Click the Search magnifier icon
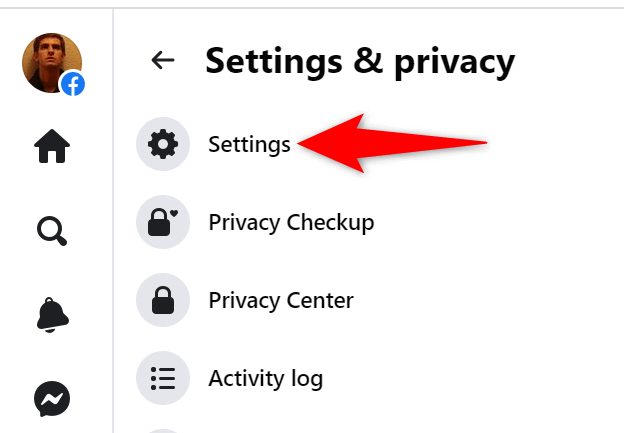This screenshot has width=624, height=433. point(52,232)
